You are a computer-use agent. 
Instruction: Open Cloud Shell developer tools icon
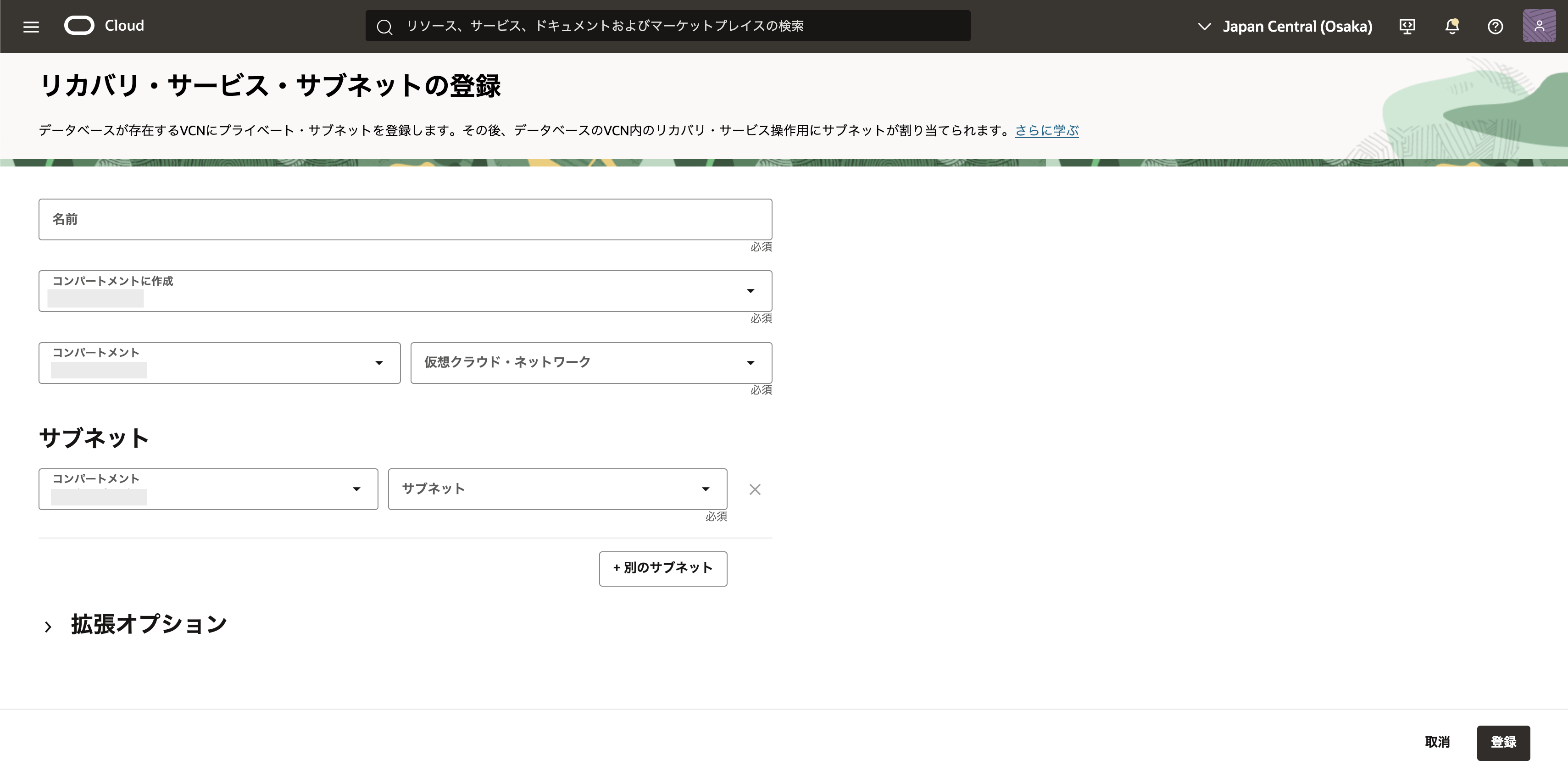pyautogui.click(x=1407, y=26)
